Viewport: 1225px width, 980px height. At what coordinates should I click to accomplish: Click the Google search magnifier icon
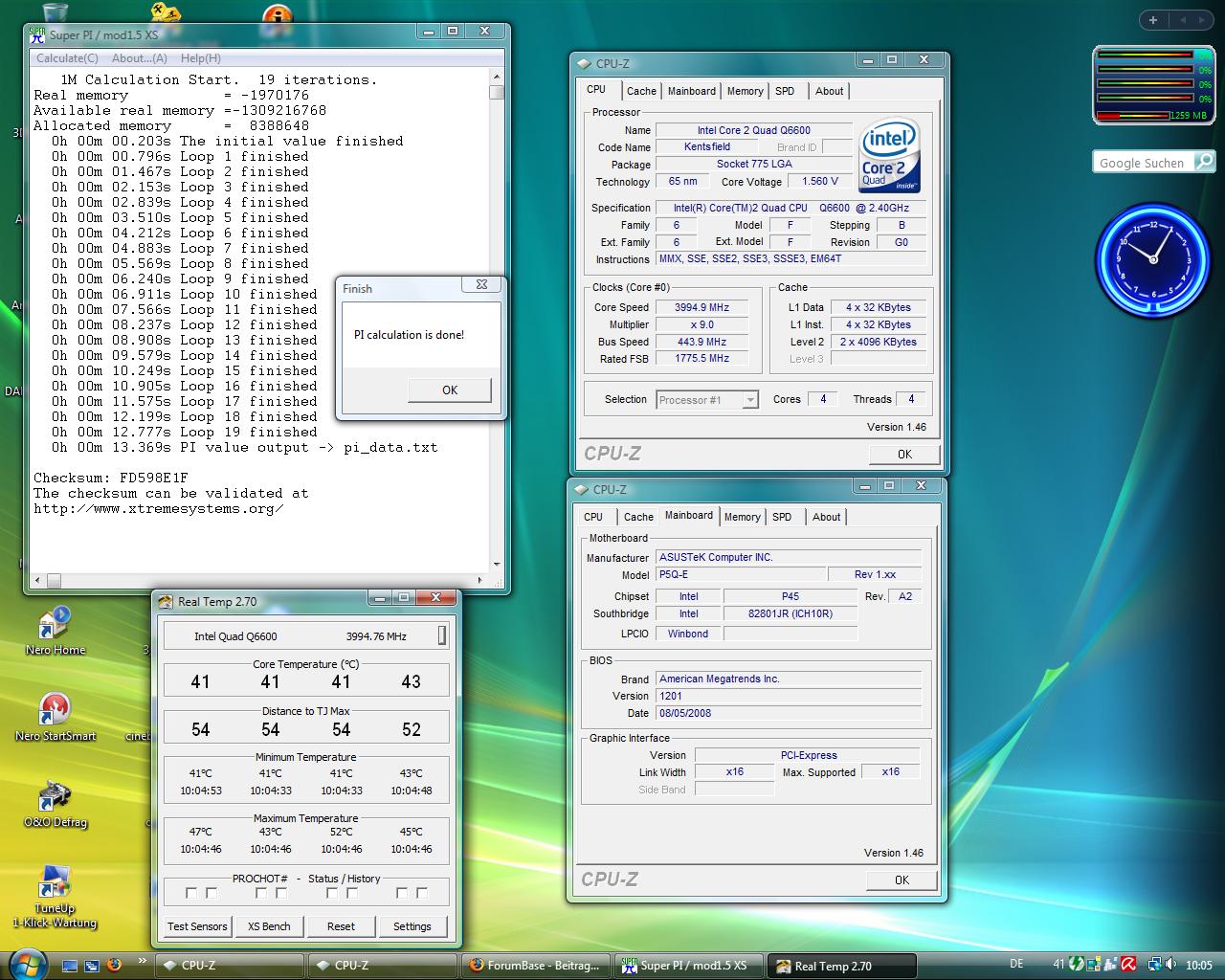[x=1204, y=162]
